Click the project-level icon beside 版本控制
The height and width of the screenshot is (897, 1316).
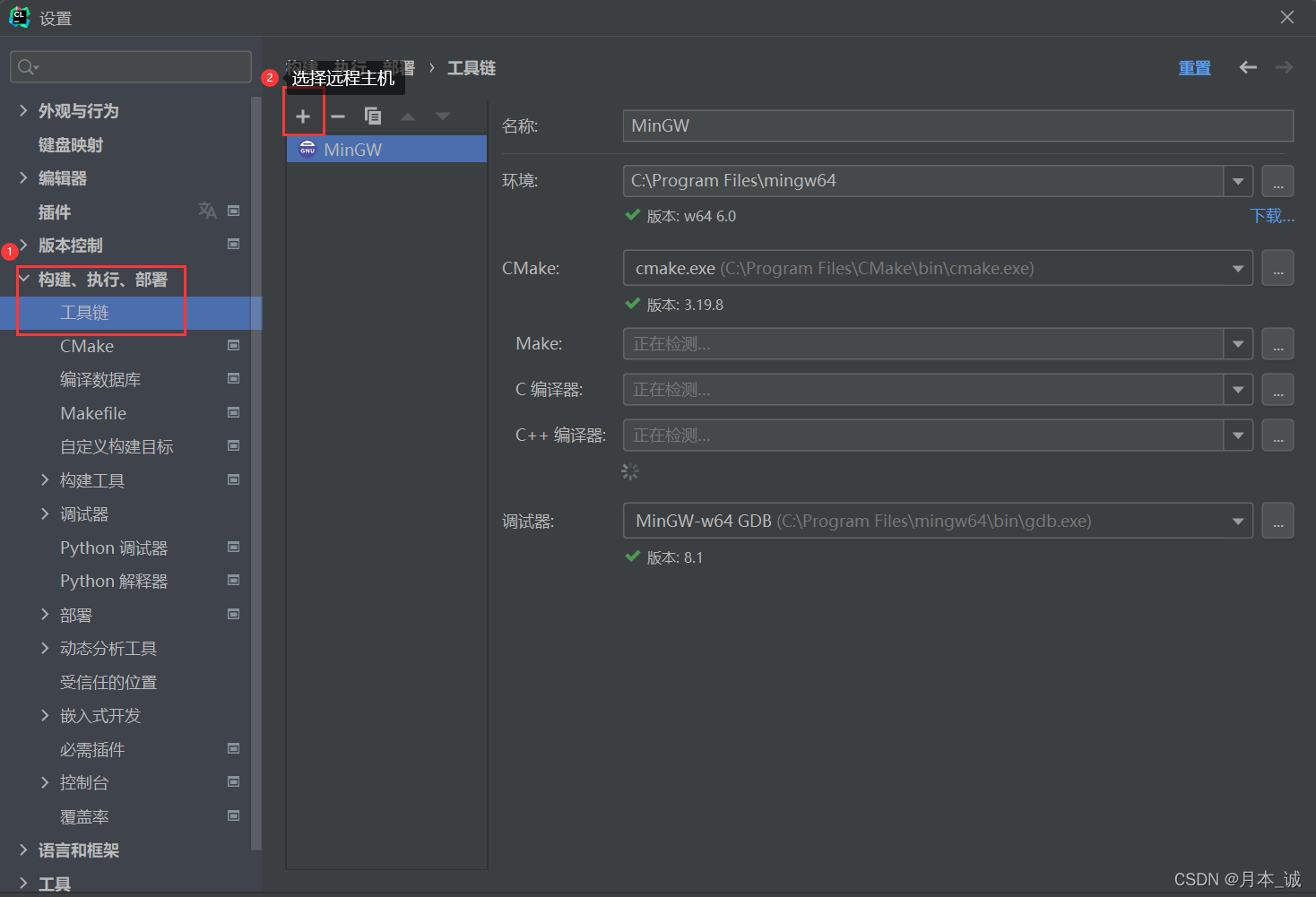point(234,244)
